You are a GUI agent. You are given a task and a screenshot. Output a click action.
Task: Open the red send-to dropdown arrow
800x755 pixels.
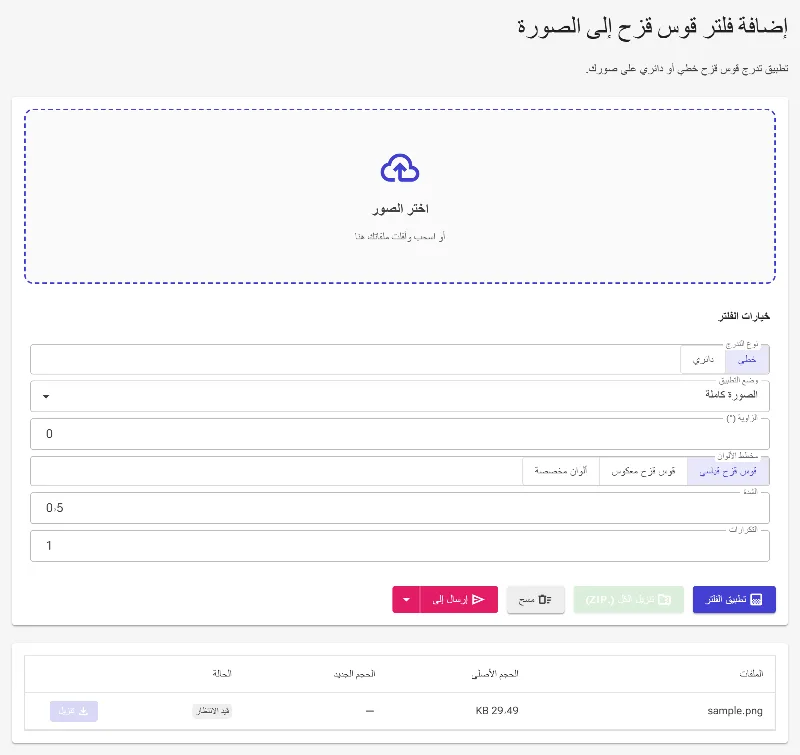[x=406, y=599]
